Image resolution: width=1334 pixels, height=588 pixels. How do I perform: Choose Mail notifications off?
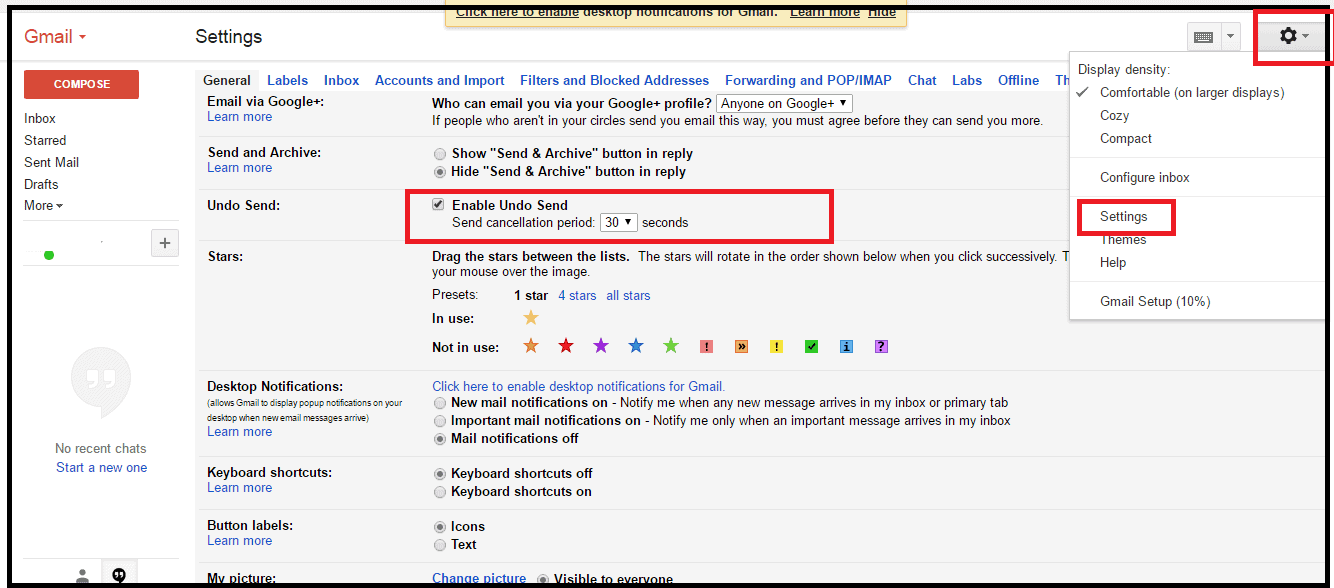(x=440, y=439)
